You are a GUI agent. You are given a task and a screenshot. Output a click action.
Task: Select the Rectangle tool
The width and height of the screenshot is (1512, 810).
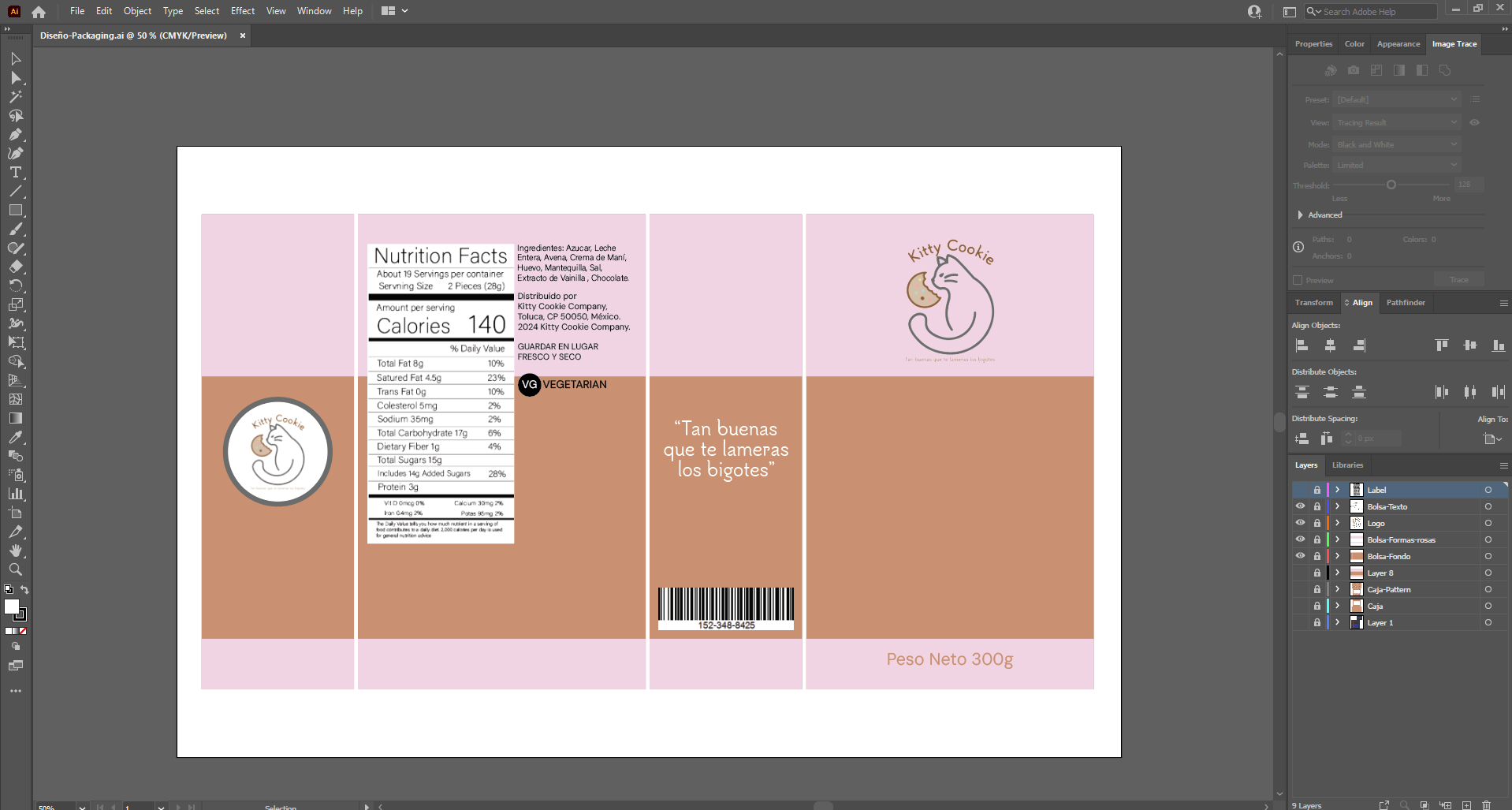tap(15, 211)
